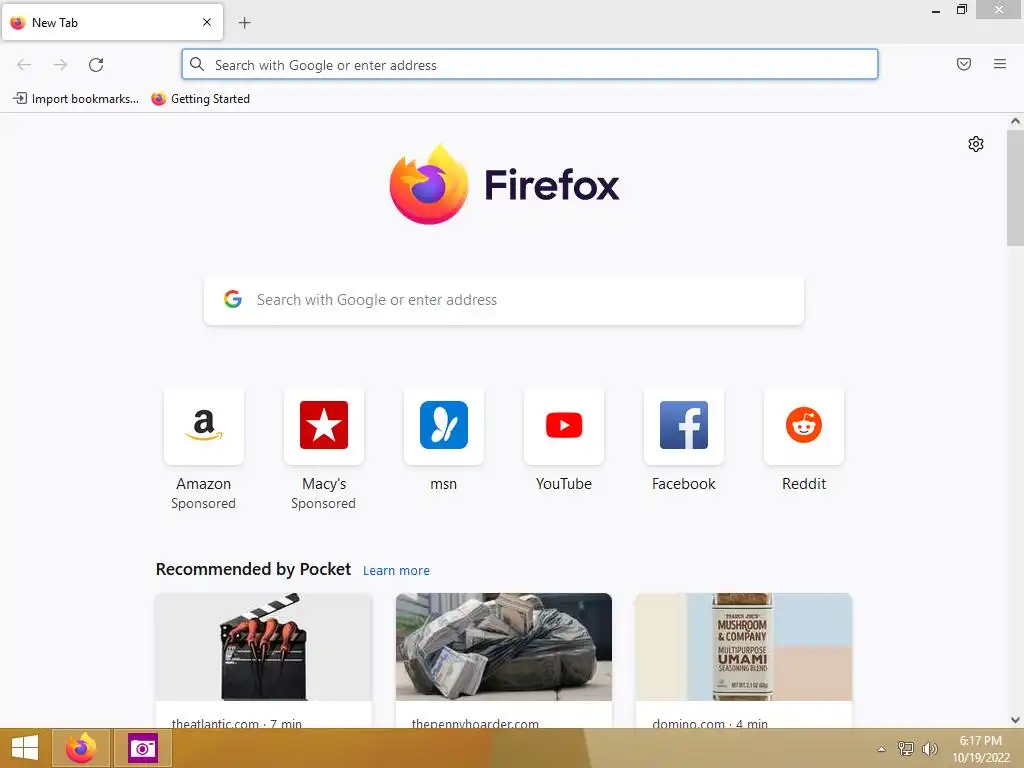Open the theatlantic.com Pocket story thumbnail
This screenshot has height=768, width=1024.
pyautogui.click(x=263, y=647)
